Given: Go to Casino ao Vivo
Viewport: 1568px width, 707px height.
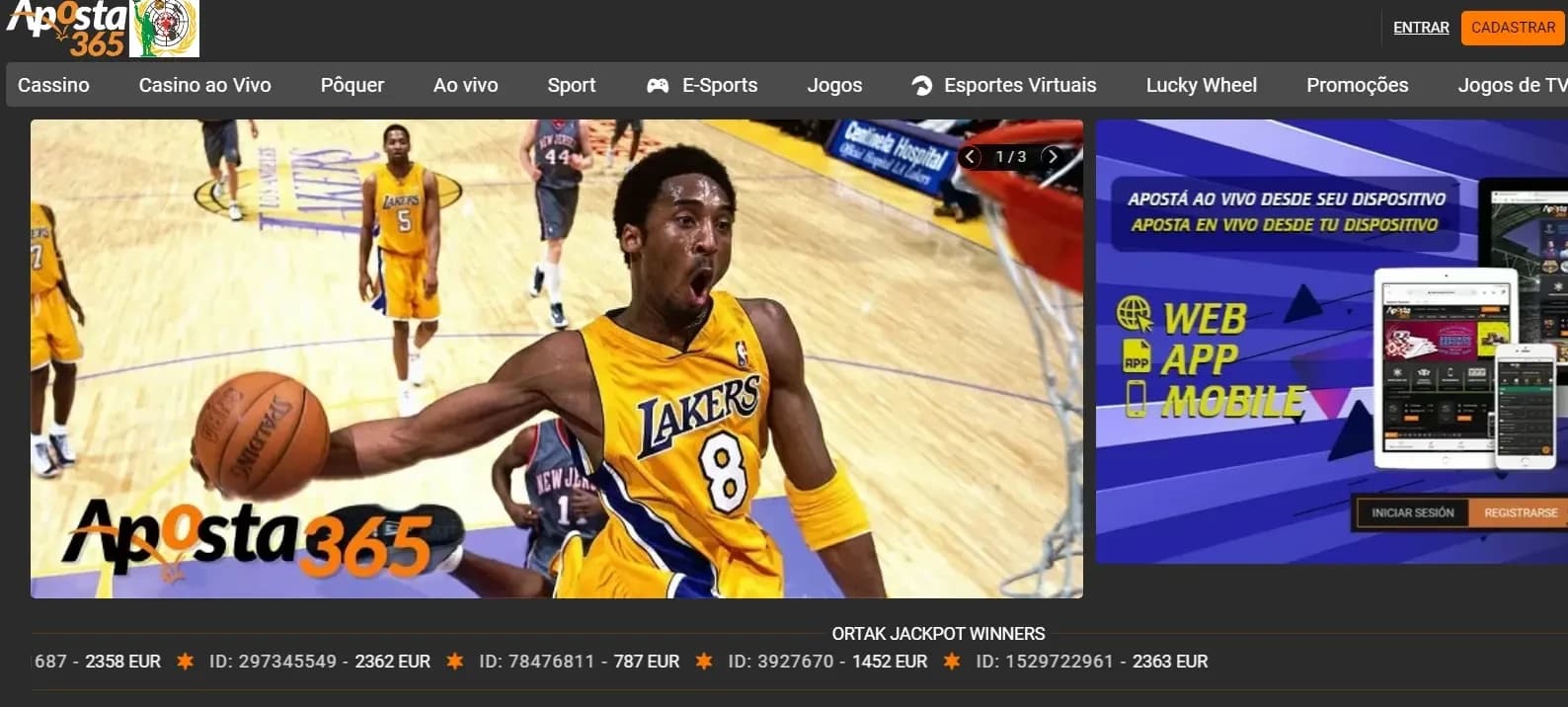Looking at the screenshot, I should coord(204,85).
